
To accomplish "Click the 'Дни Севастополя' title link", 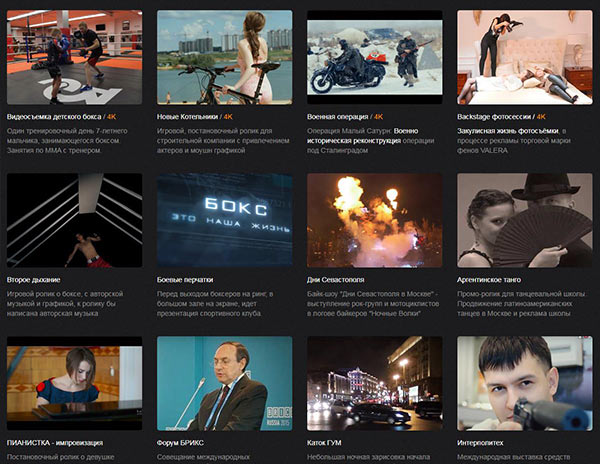I will click(336, 280).
